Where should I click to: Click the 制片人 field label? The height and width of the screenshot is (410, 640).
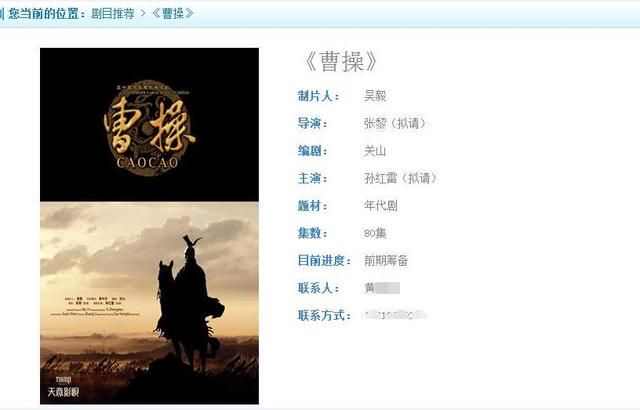318,96
